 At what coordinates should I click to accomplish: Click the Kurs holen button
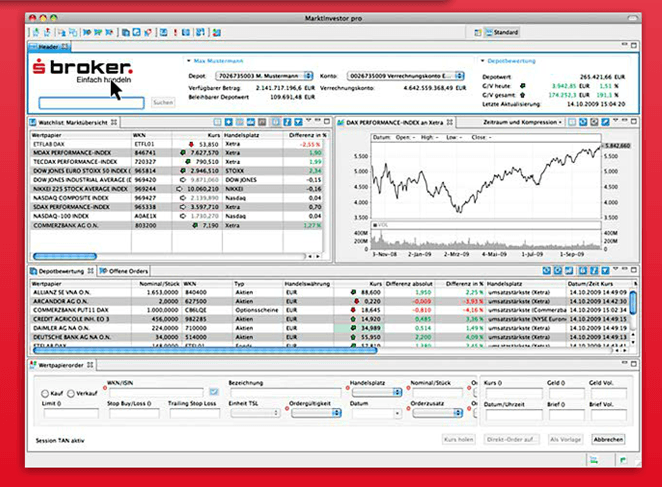coord(459,439)
